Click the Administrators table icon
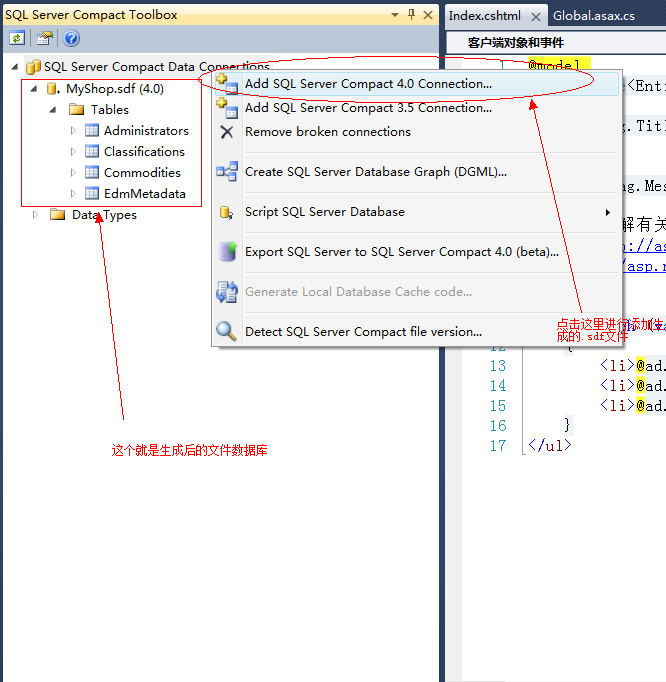This screenshot has height=682, width=666. (92, 130)
